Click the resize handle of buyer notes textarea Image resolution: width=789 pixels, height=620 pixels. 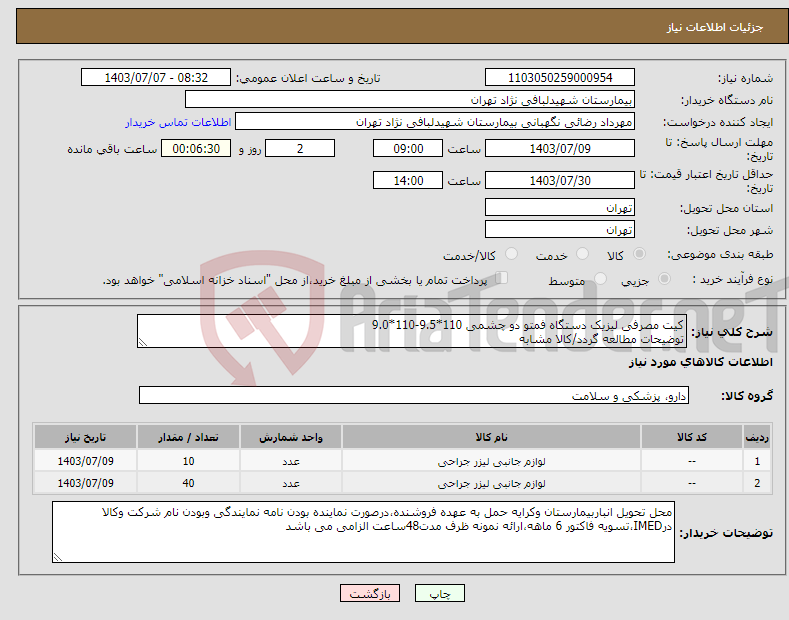pyautogui.click(x=58, y=557)
